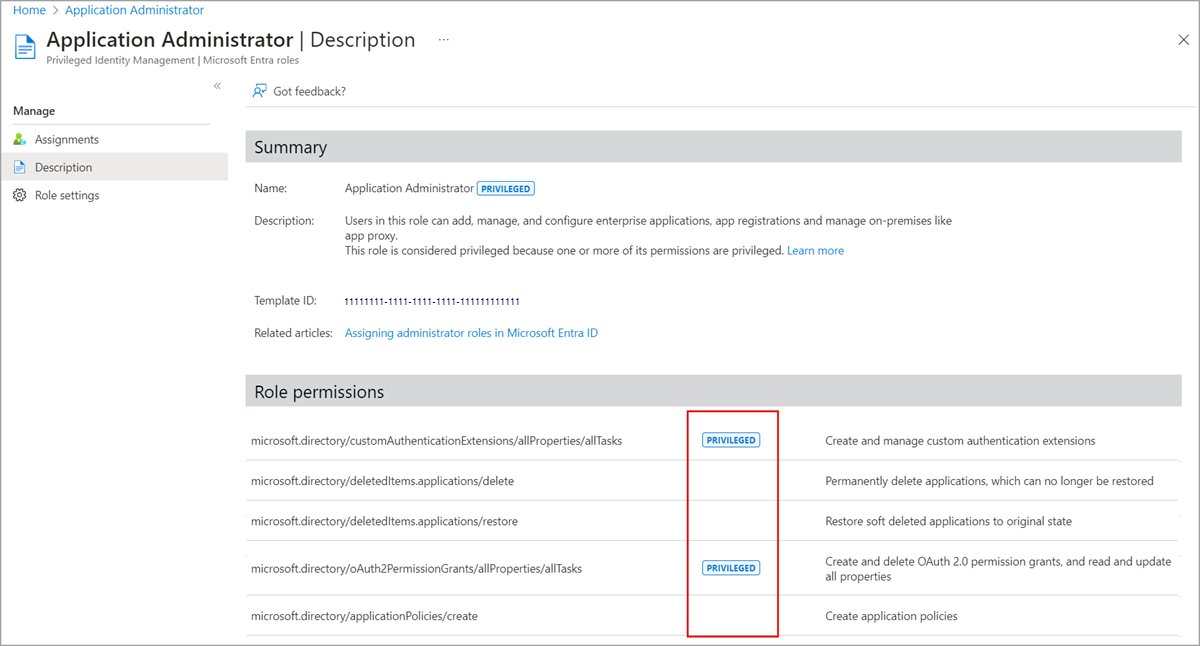Select the deletedItems.applications/restore permission row
This screenshot has width=1200, height=646.
384,521
